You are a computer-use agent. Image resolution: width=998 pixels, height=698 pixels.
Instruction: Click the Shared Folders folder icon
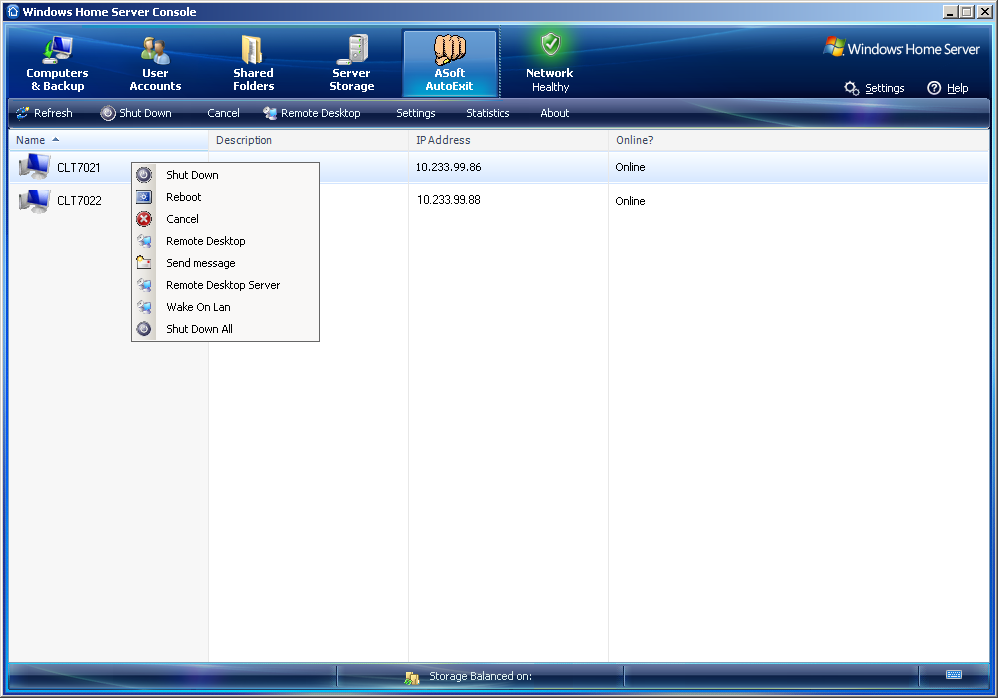click(252, 50)
